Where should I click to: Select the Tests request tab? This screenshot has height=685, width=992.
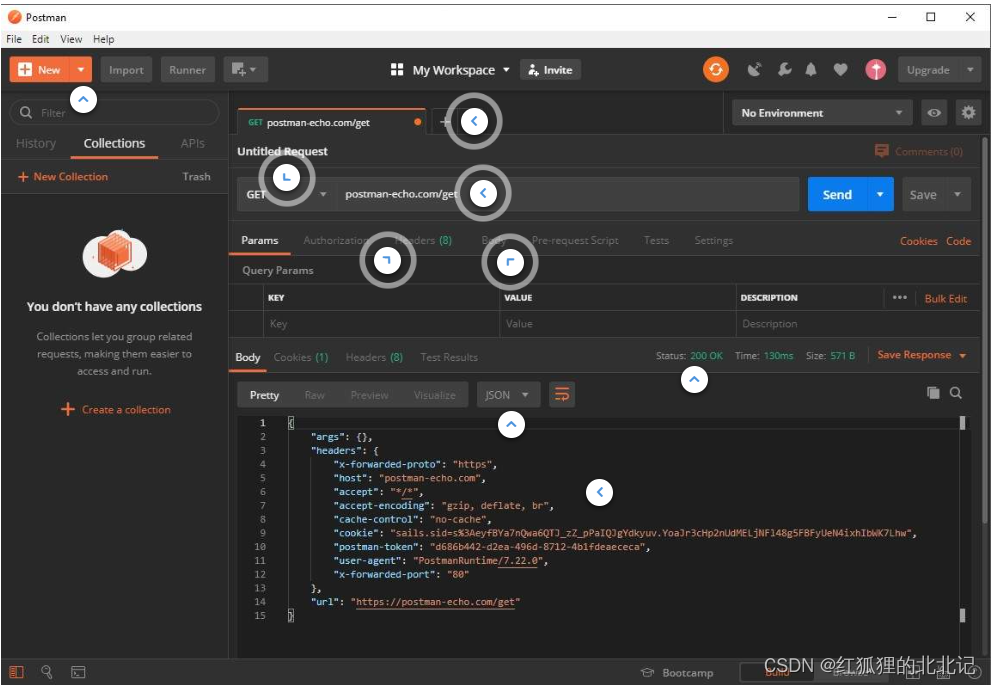[x=656, y=240]
